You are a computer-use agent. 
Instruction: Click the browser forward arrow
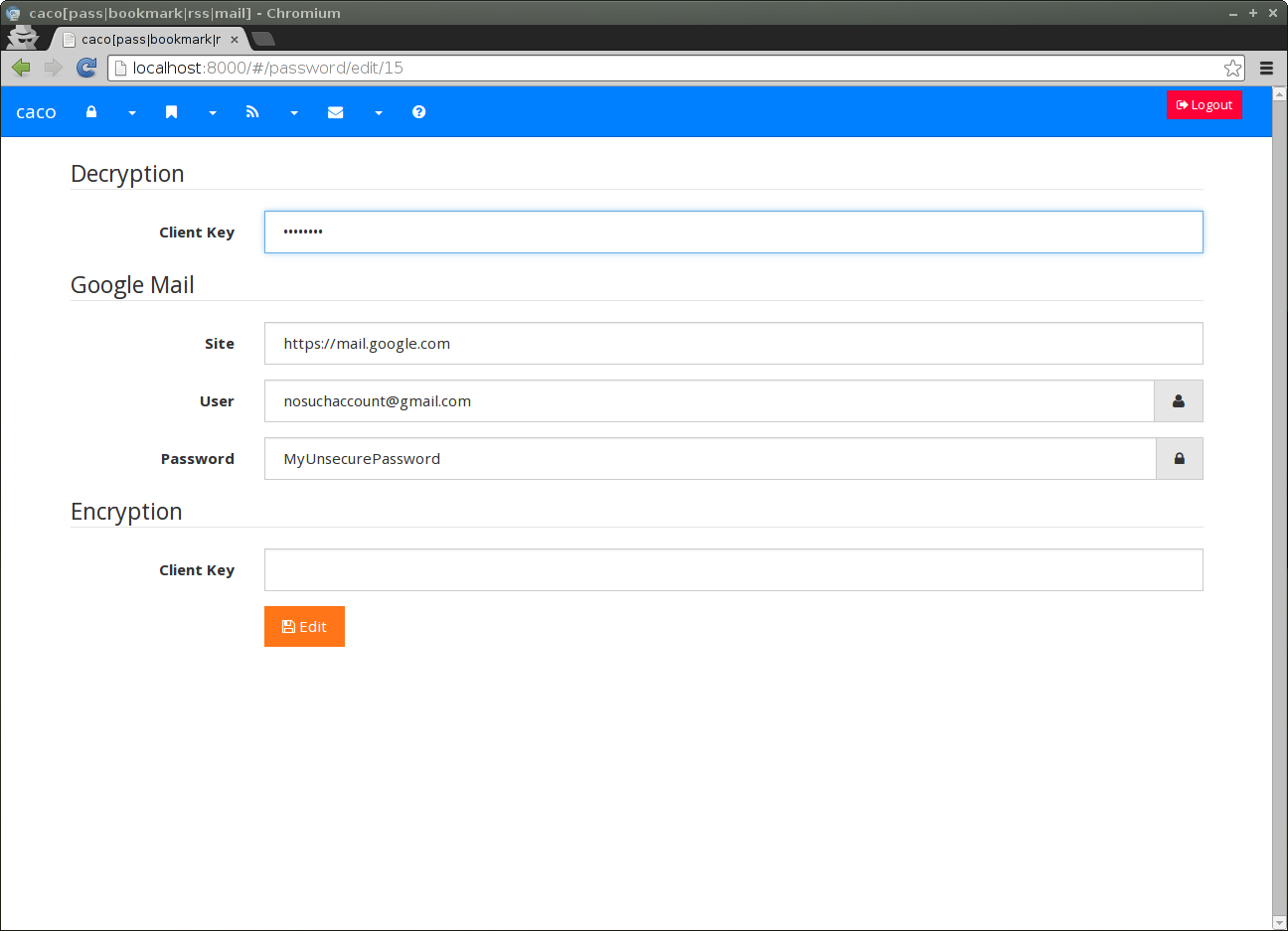(x=54, y=68)
